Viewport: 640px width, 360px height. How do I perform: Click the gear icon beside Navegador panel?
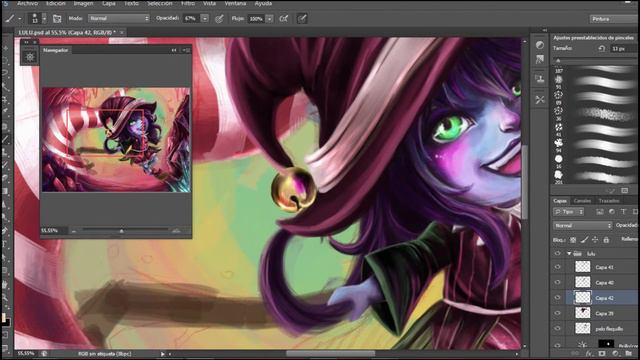[30, 57]
